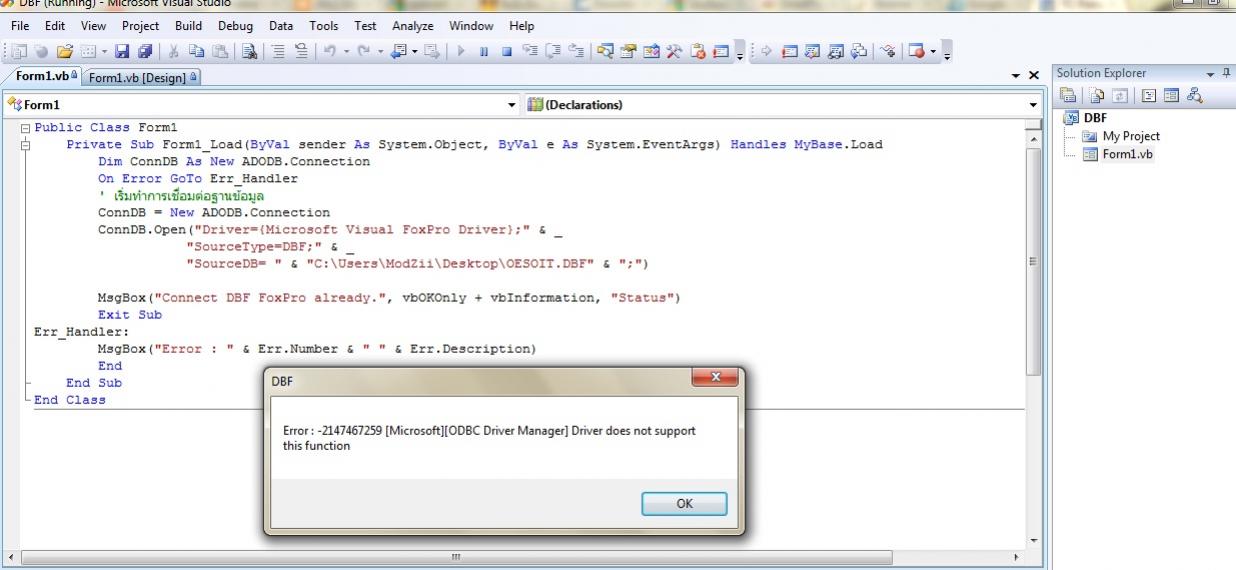Screen dimensions: 1236x570
Task: Open the Add New Item dropdown arrow
Action: pyautogui.click(x=104, y=50)
